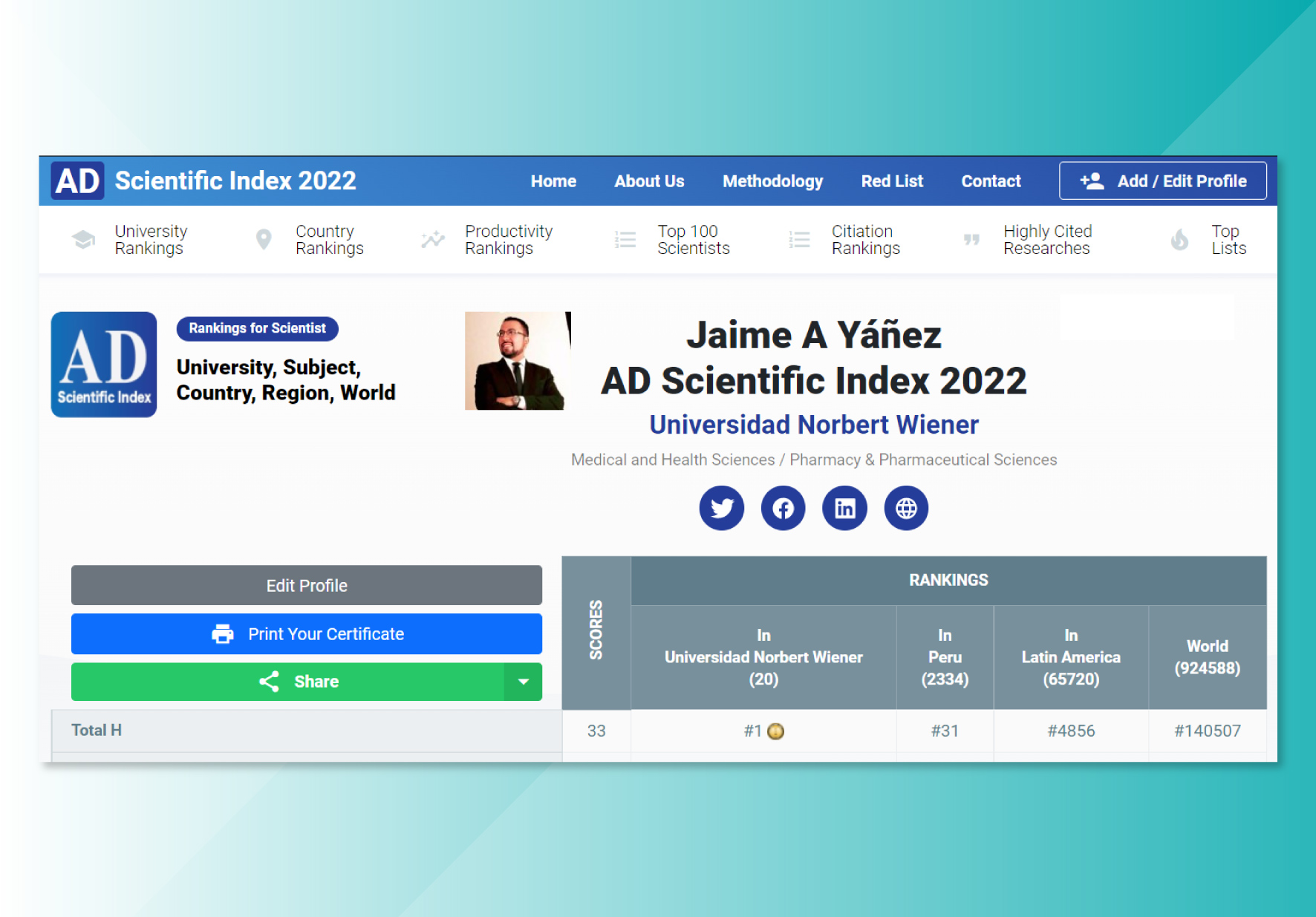Click the World ranking value #140507

point(1208,731)
